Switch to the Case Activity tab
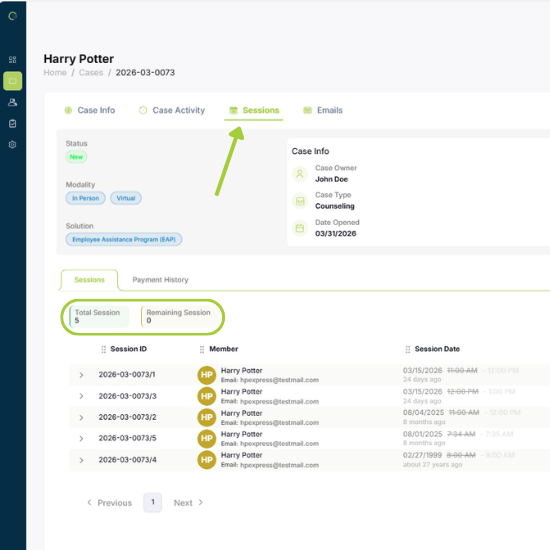This screenshot has height=550, width=550. [172, 110]
